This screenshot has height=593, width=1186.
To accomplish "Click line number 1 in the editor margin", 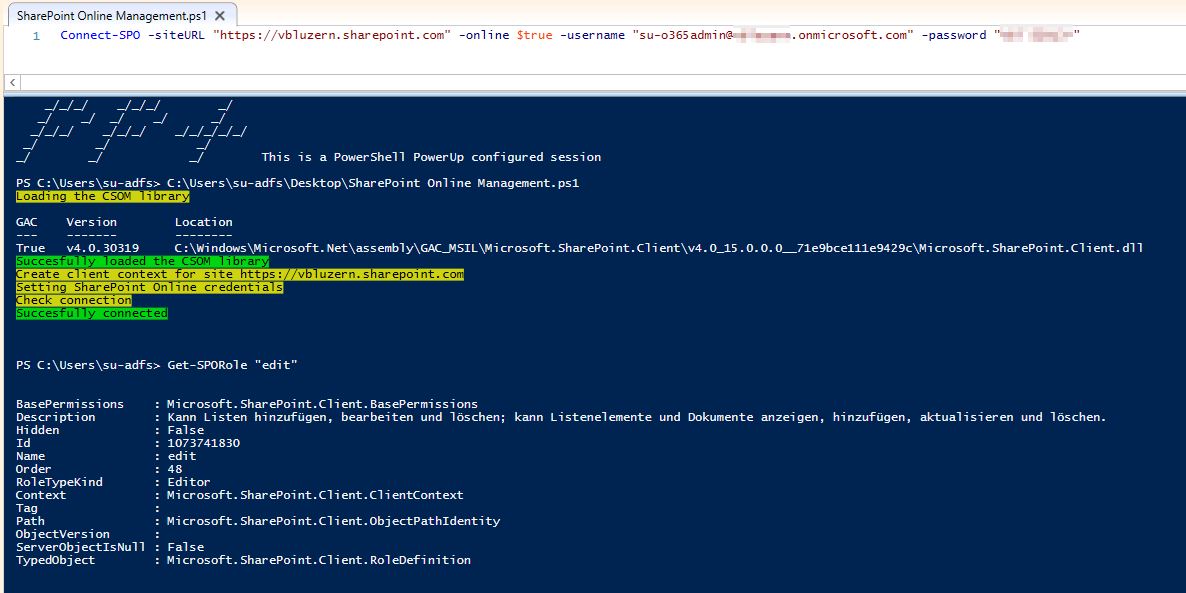I will 36,36.
